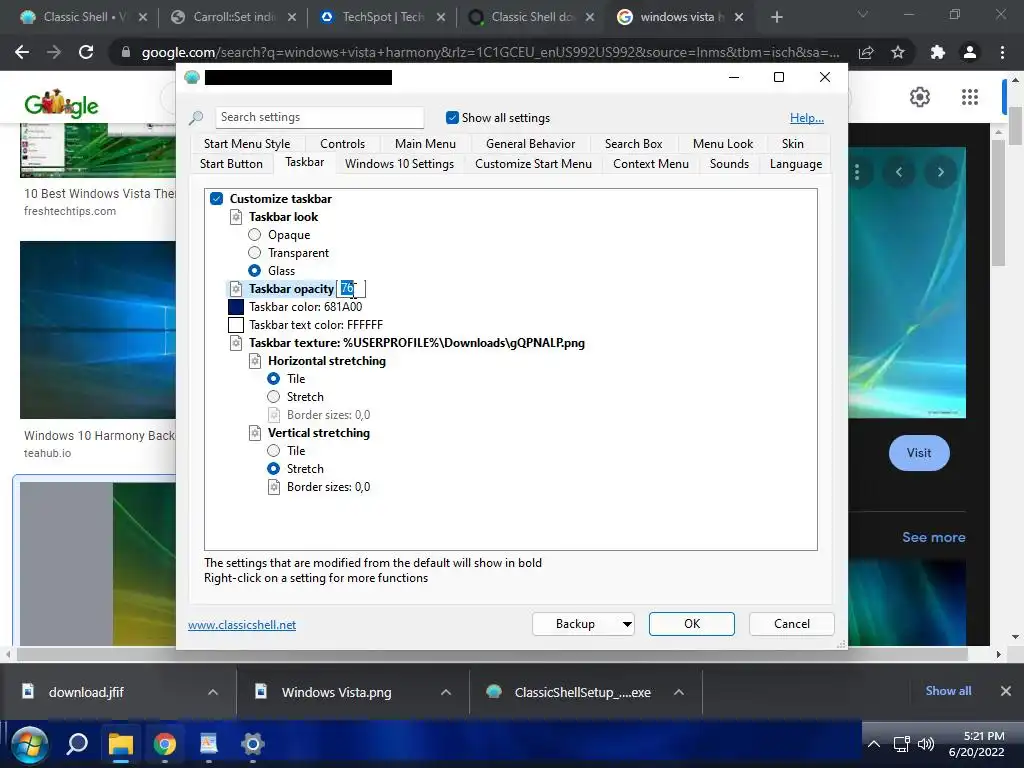Viewport: 1024px width, 768px height.
Task: Expand Windows Vista.png download options chevron
Action: (446, 692)
